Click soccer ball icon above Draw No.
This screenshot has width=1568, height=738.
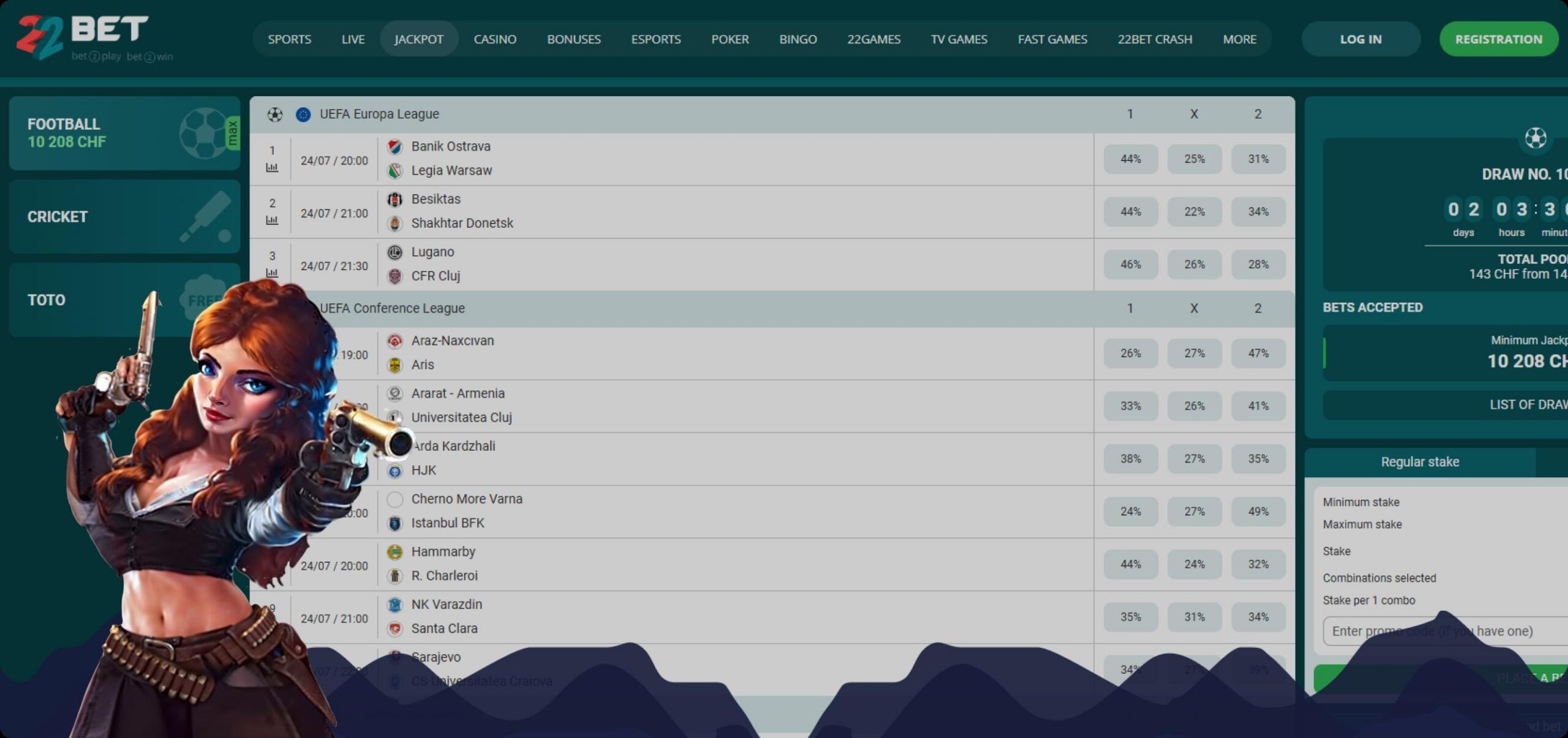1535,138
